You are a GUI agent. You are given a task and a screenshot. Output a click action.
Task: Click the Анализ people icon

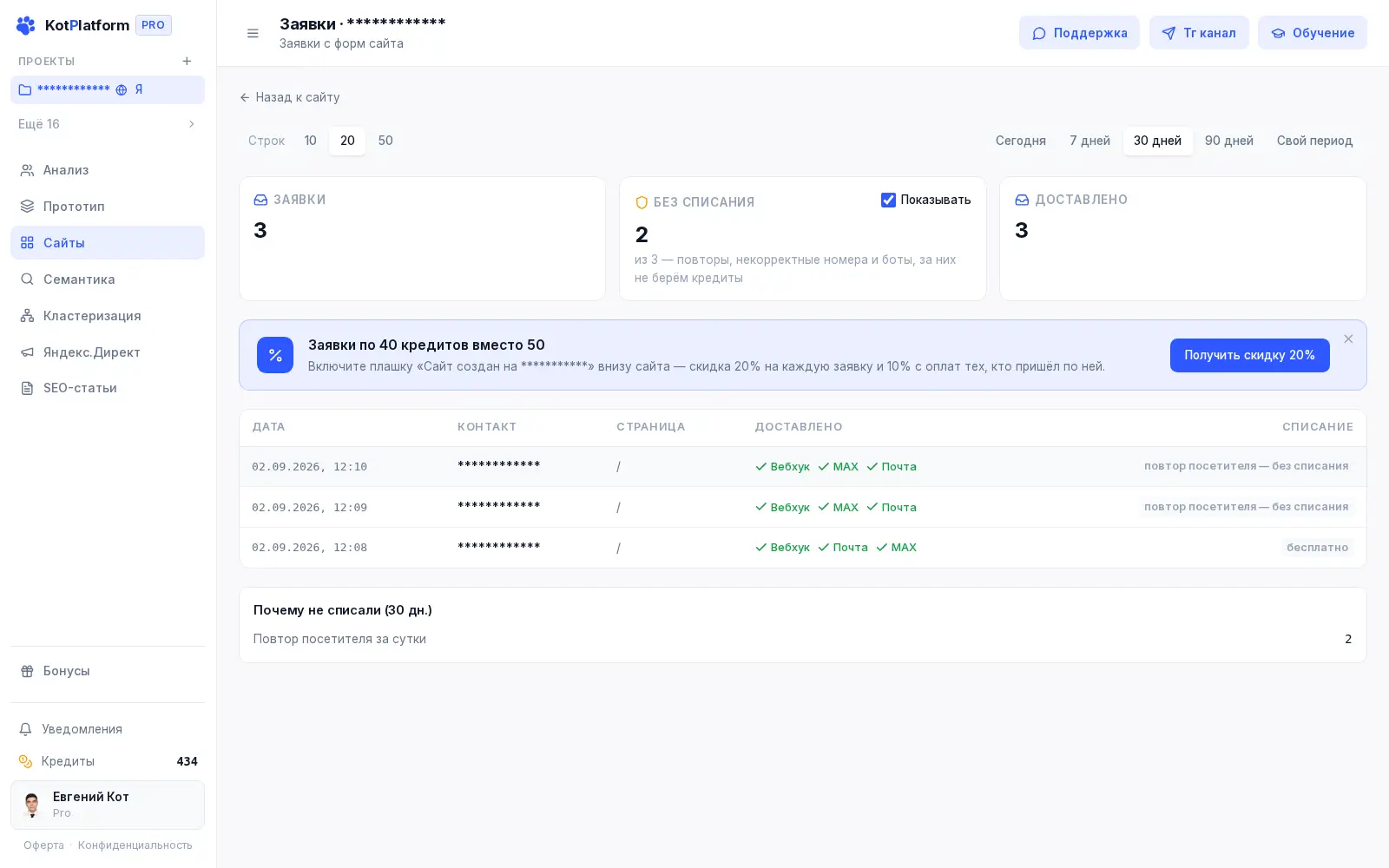(27, 170)
